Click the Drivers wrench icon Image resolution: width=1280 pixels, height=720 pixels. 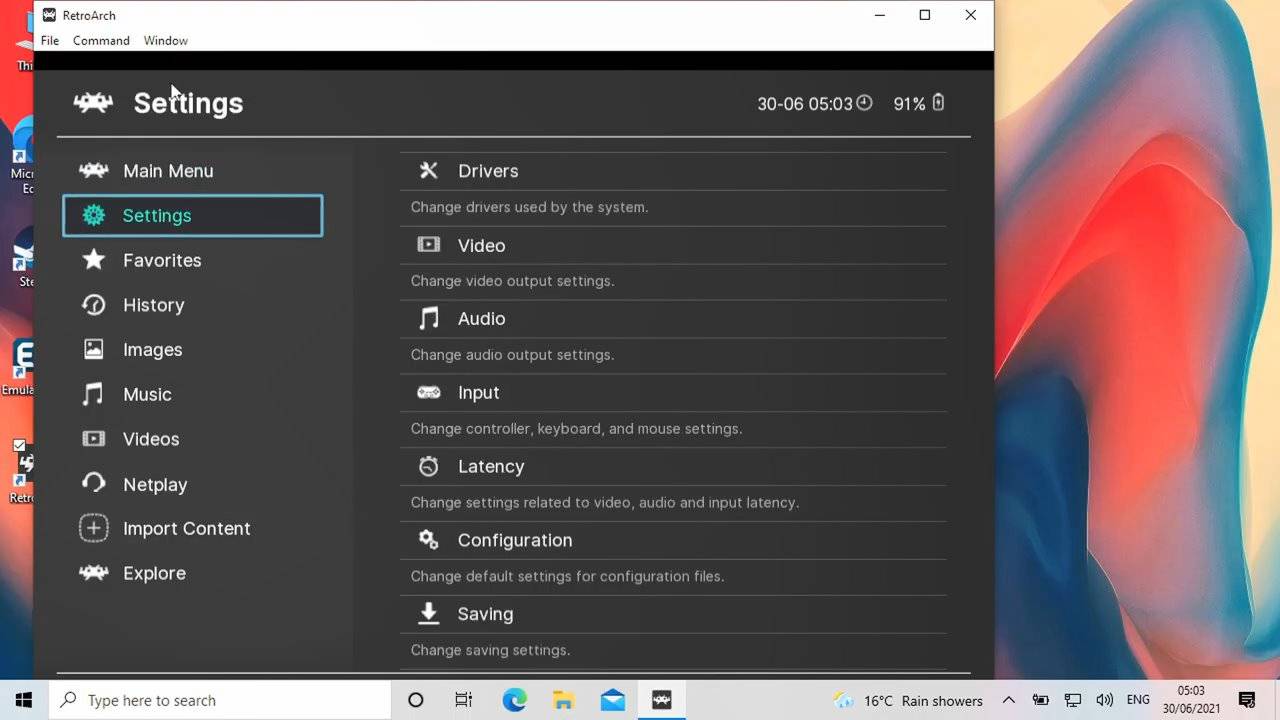click(428, 170)
